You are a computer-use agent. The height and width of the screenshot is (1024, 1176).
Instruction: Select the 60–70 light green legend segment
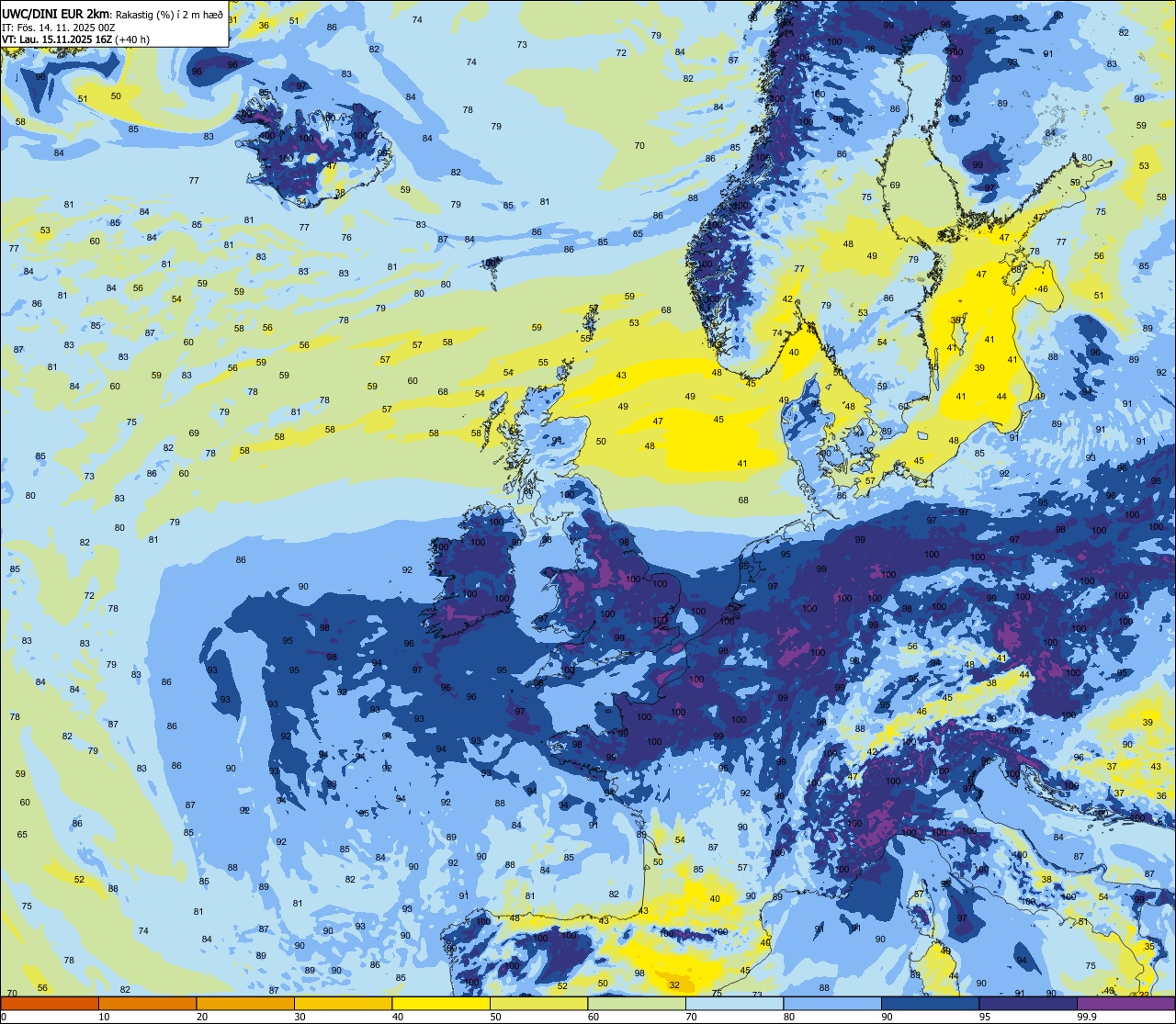pos(637,1003)
